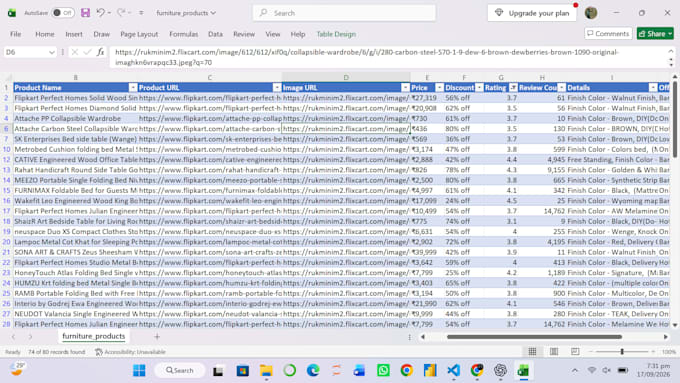
Task: Click the vertical scrollbar thumb
Action: click(675, 119)
